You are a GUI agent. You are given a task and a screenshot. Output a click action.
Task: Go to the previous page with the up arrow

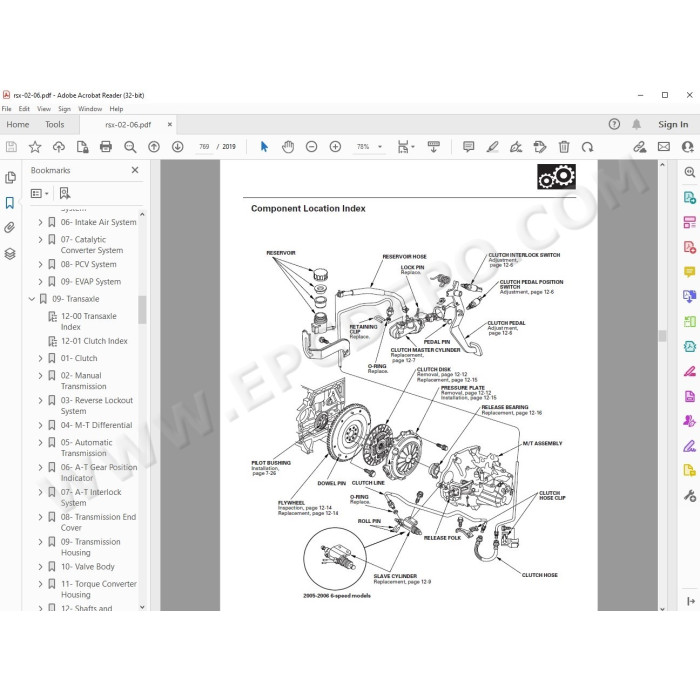pos(154,146)
